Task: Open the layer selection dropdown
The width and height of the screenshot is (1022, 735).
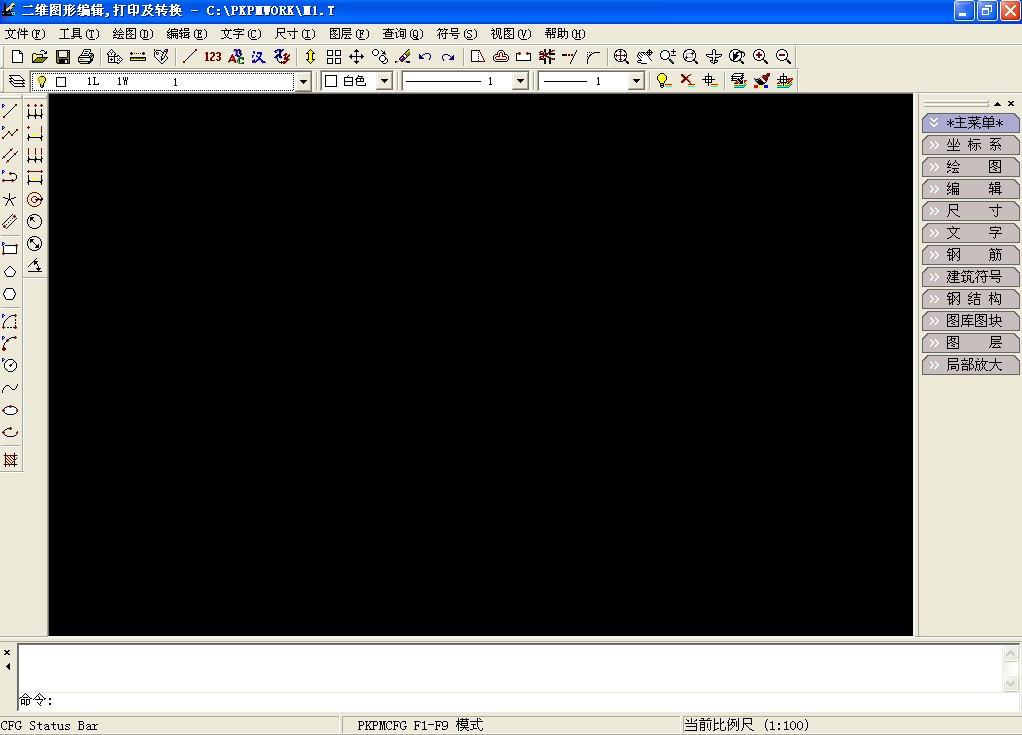Action: pos(304,82)
